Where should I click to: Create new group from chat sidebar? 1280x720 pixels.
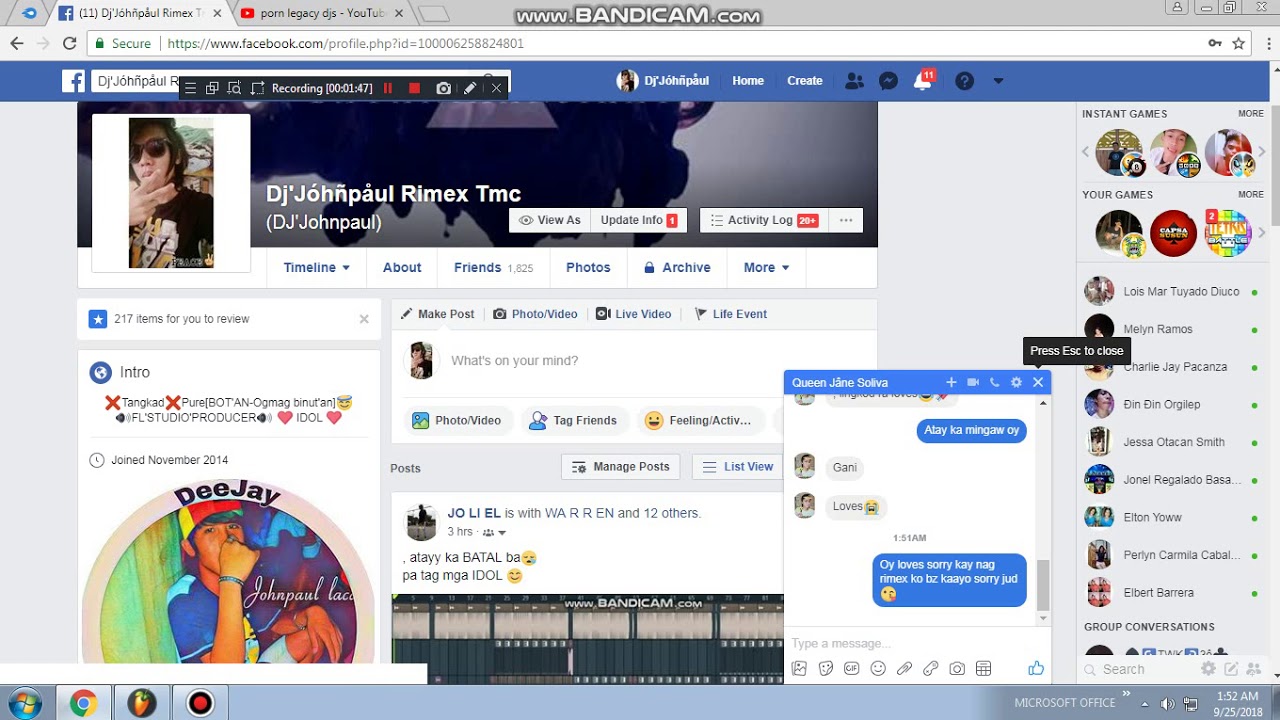click(x=1253, y=669)
